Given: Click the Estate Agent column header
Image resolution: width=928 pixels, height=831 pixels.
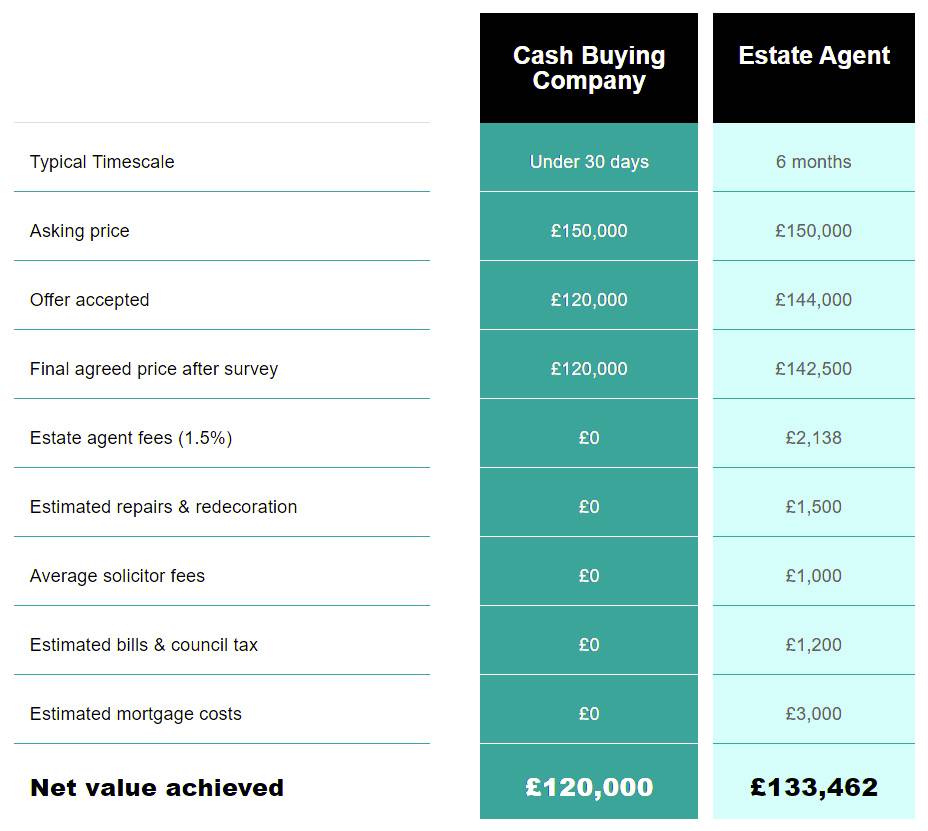Looking at the screenshot, I should pos(814,56).
